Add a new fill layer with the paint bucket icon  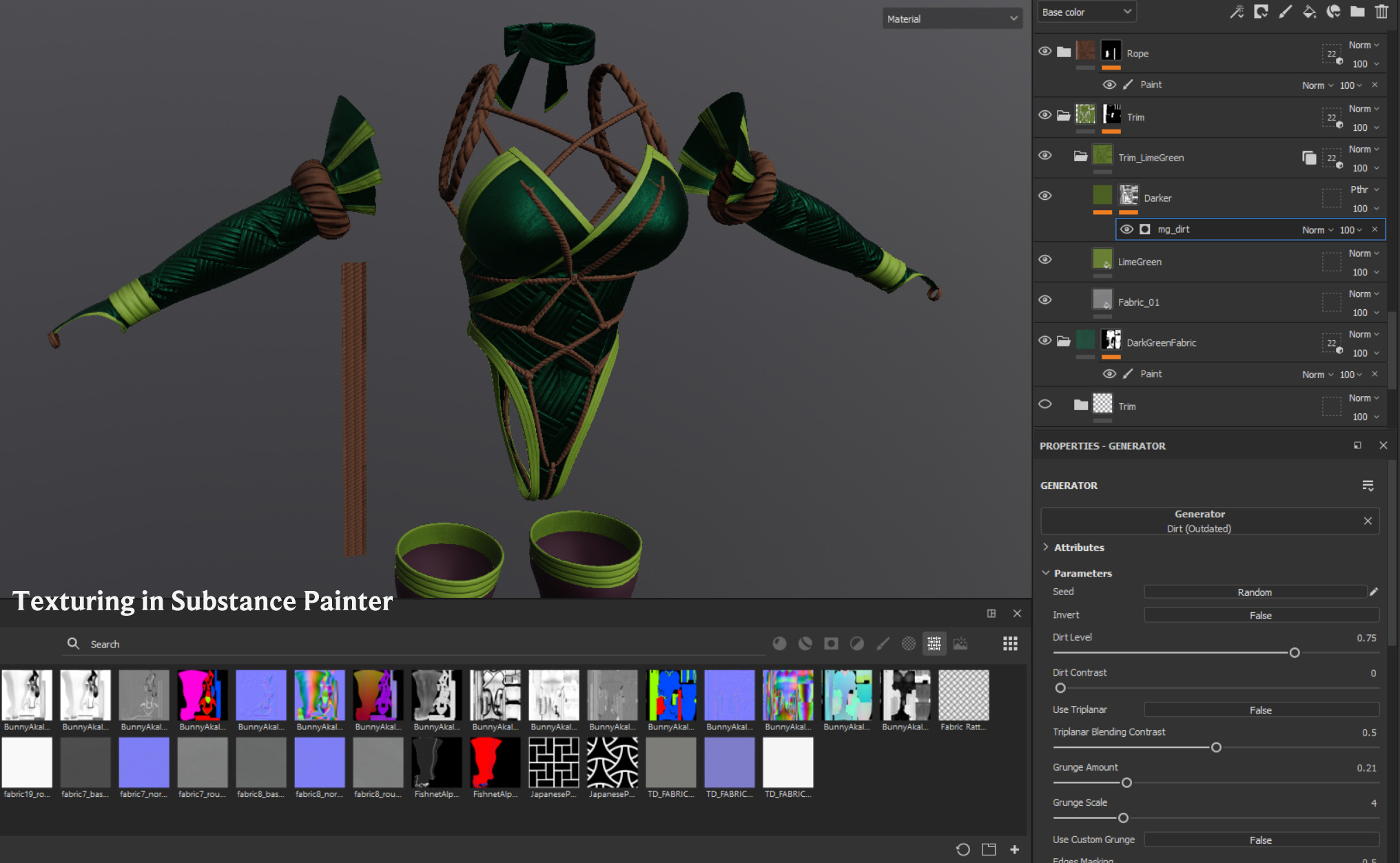pos(1309,12)
